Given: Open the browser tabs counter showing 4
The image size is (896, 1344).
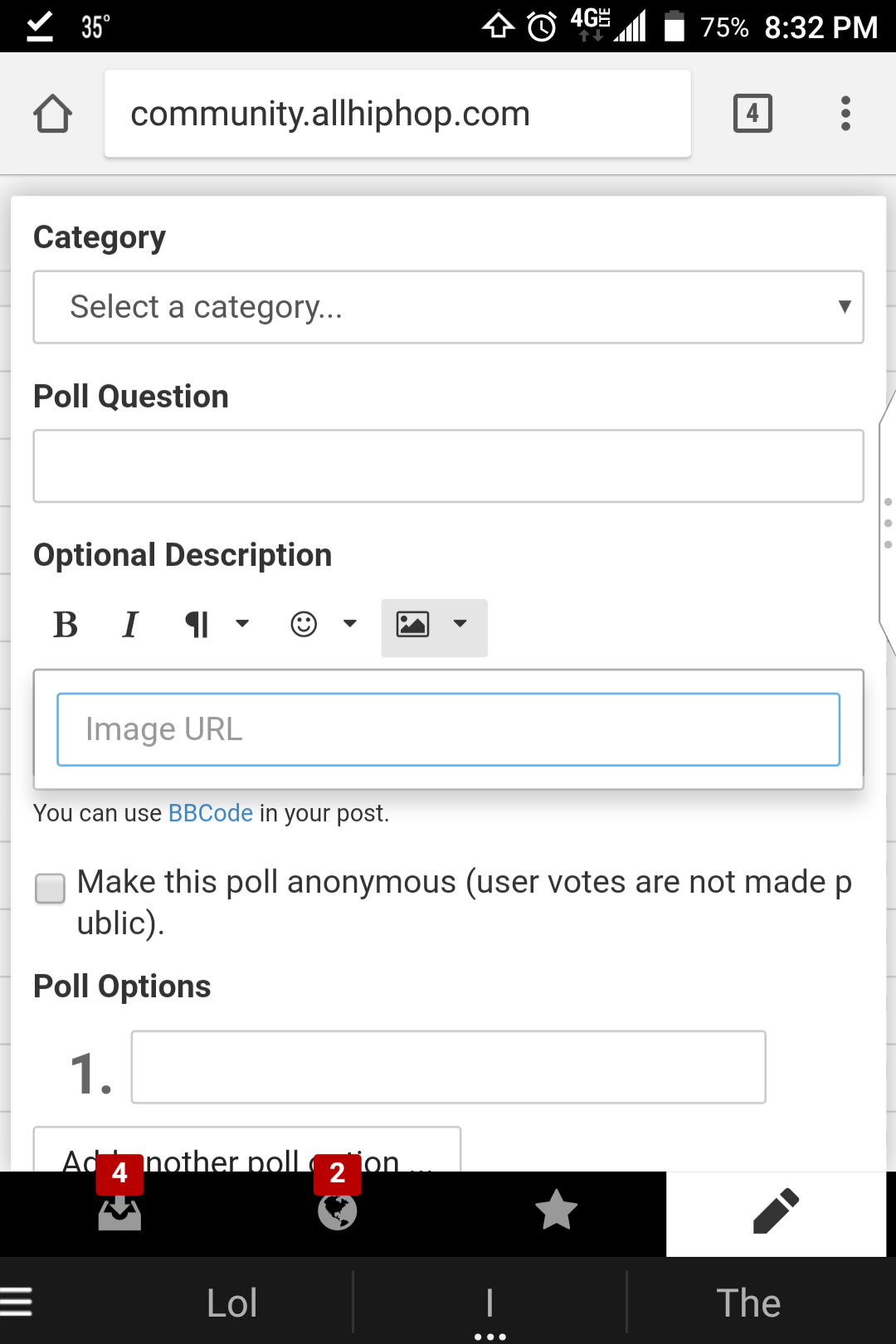Looking at the screenshot, I should 752,114.
